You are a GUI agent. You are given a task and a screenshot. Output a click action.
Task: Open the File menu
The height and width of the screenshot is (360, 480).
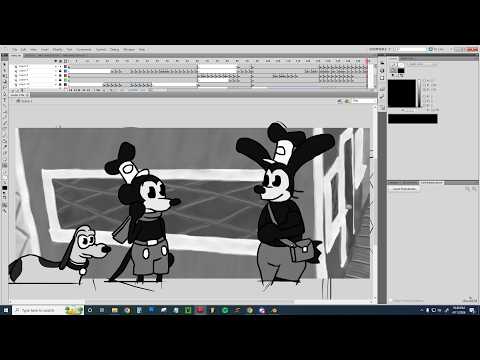click(14, 49)
